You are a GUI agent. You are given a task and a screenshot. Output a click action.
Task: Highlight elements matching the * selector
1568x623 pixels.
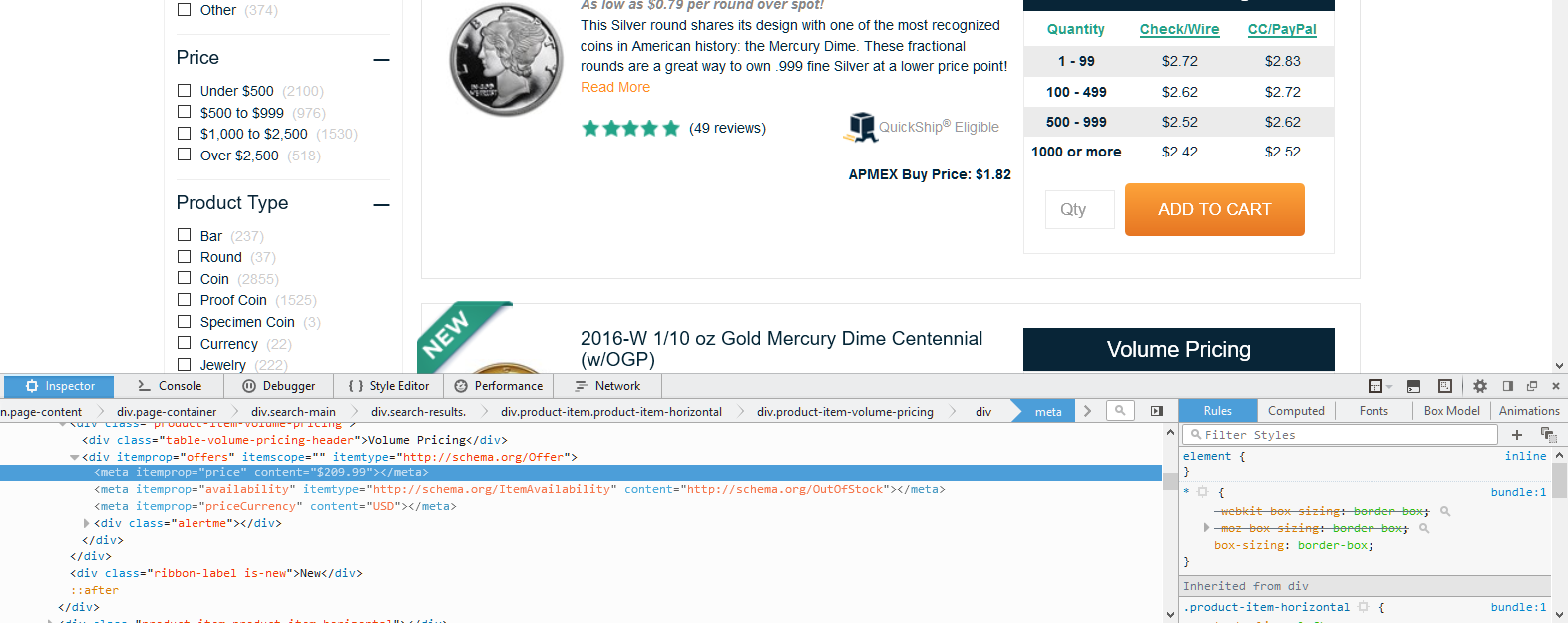(1203, 492)
